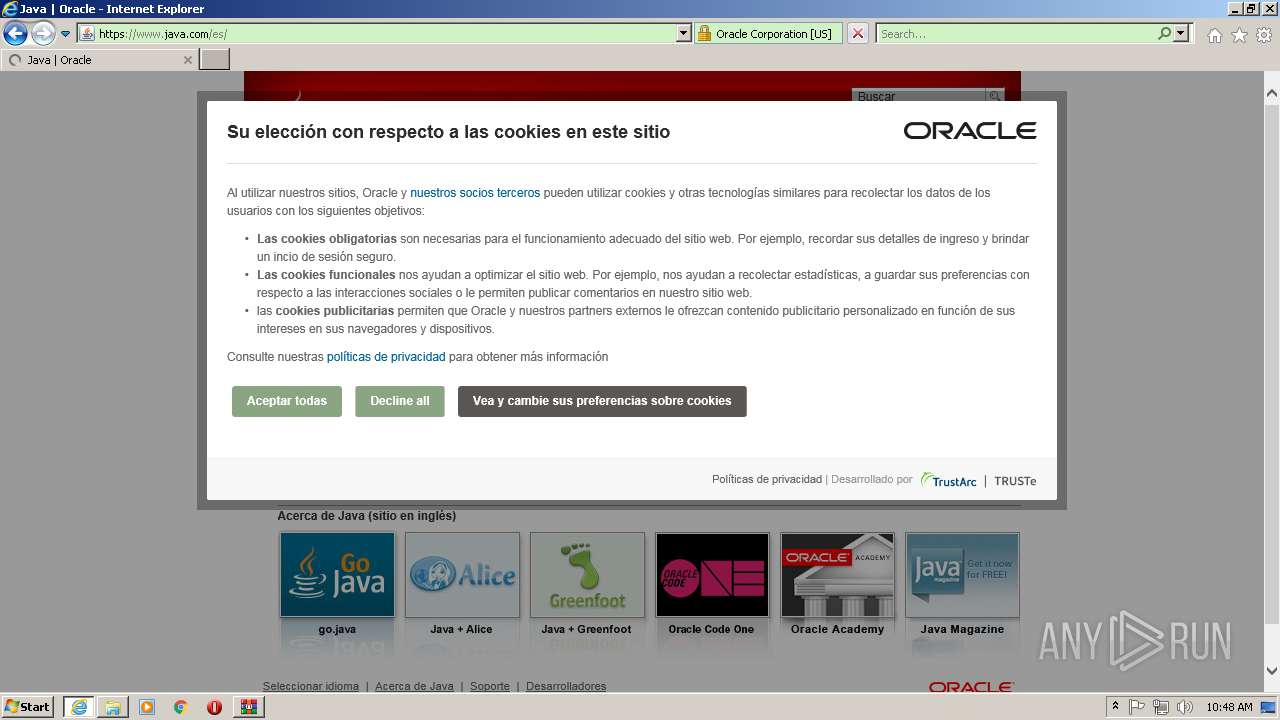Screen dimensions: 1280x720
Task: Open Soporte footer link
Action: coord(490,686)
